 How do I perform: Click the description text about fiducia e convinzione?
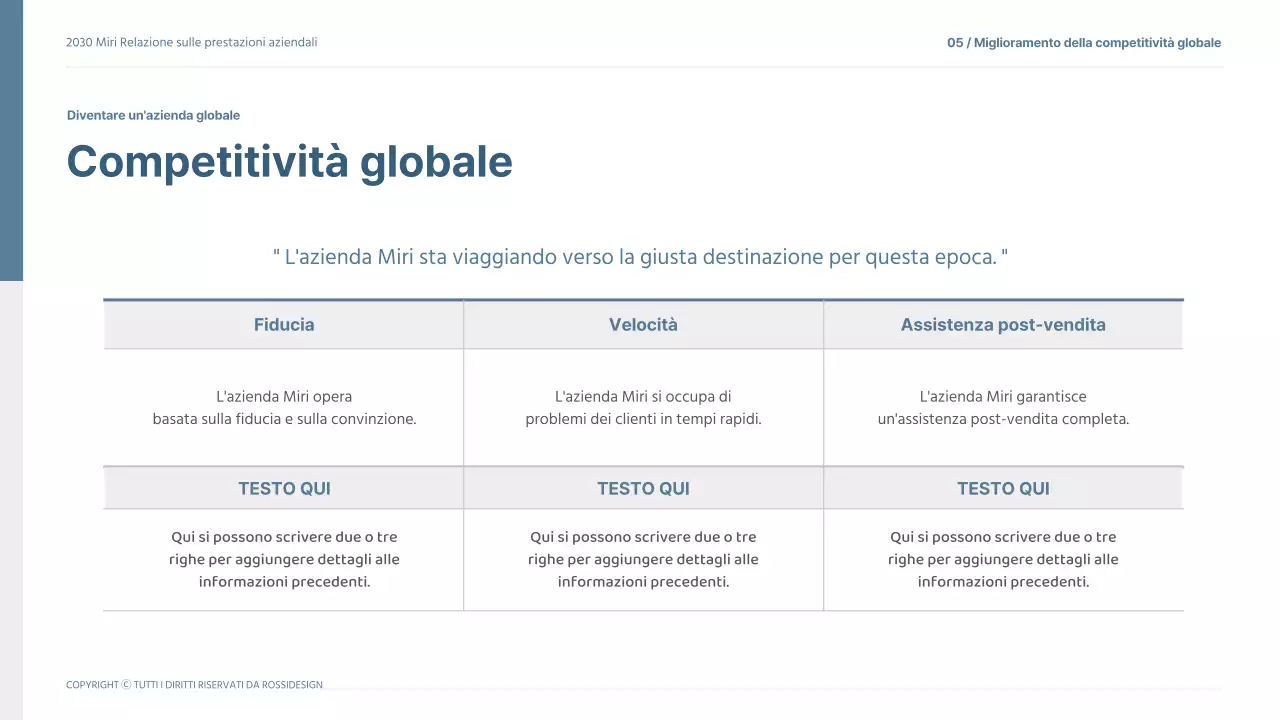283,407
